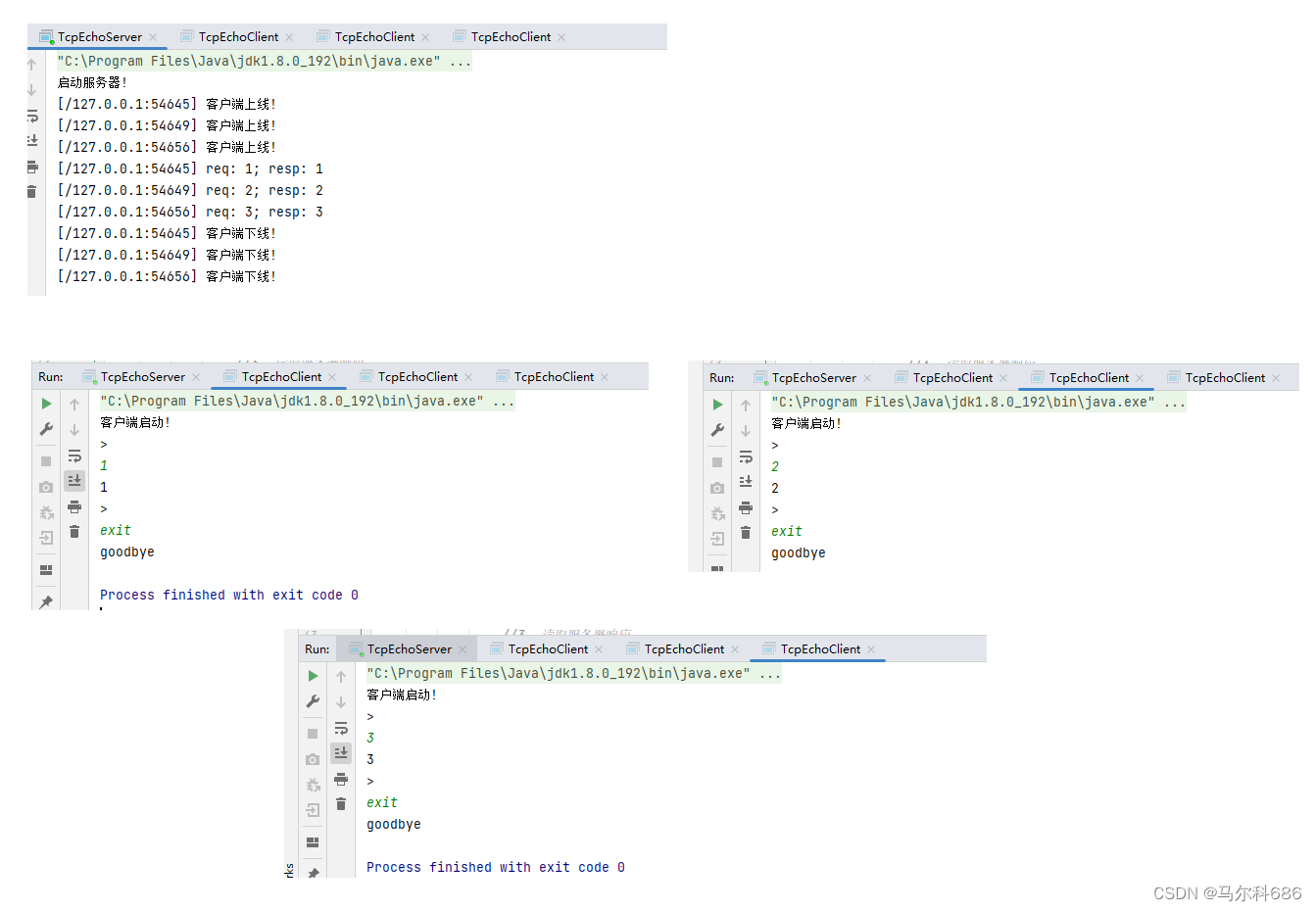Screen dimensions: 1316x911
Task: Toggle soft-wrap in the server output panel
Action: click(x=31, y=116)
